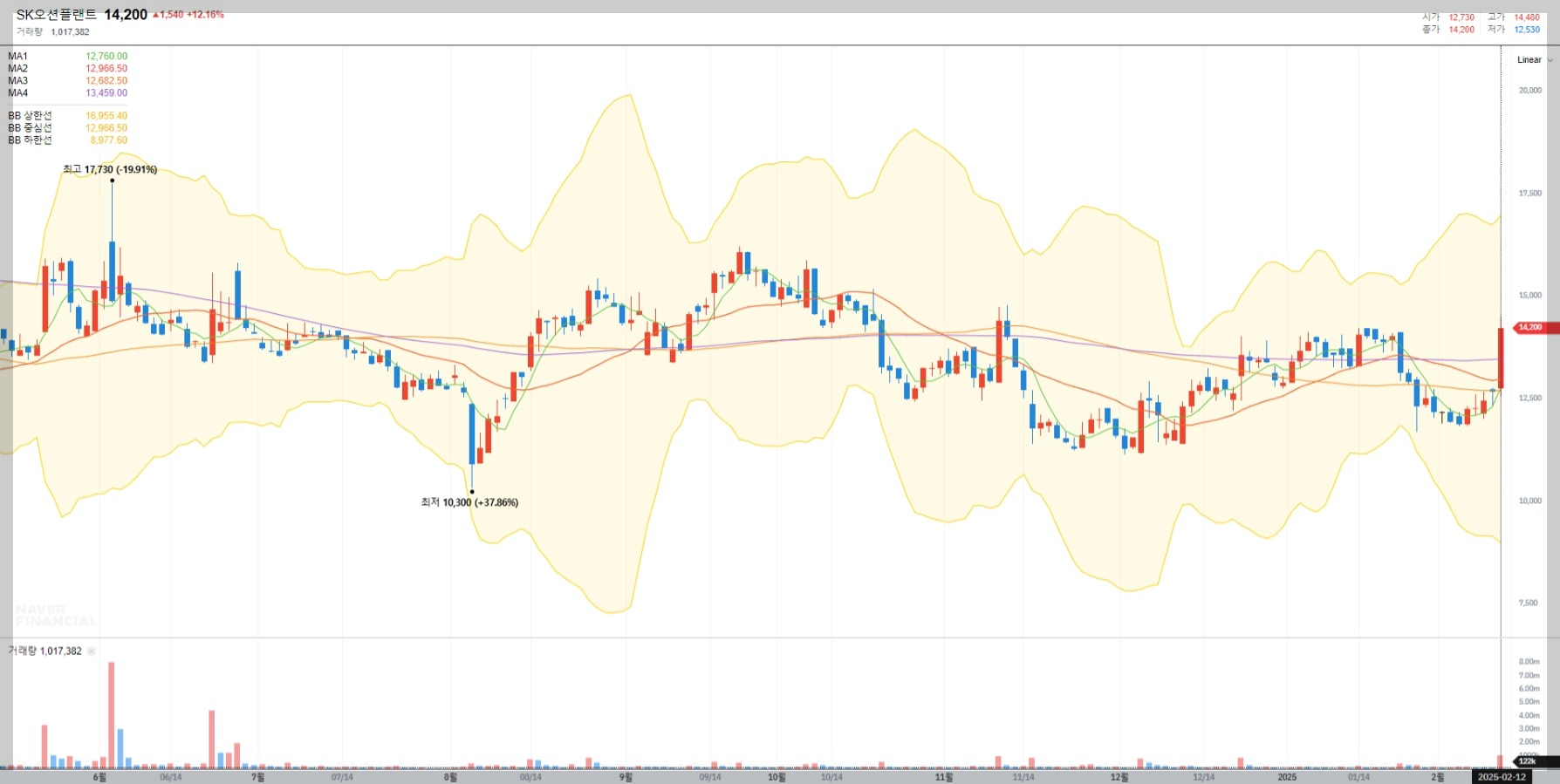
Task: Click the +12.16% change percentage
Action: (x=205, y=15)
